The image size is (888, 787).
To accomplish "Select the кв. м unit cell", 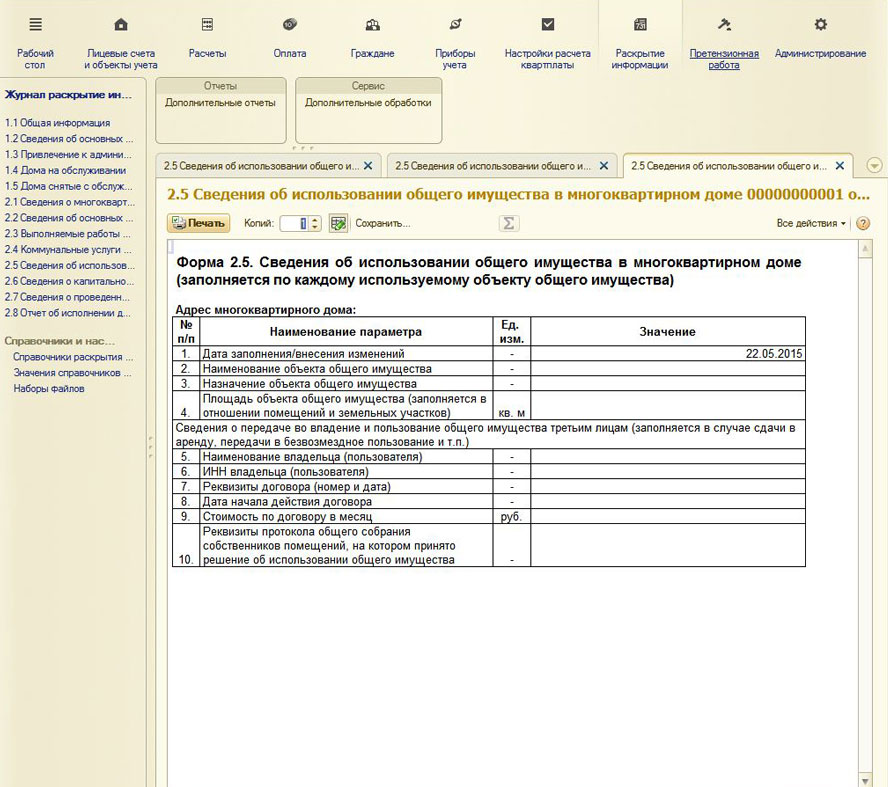I will [511, 405].
